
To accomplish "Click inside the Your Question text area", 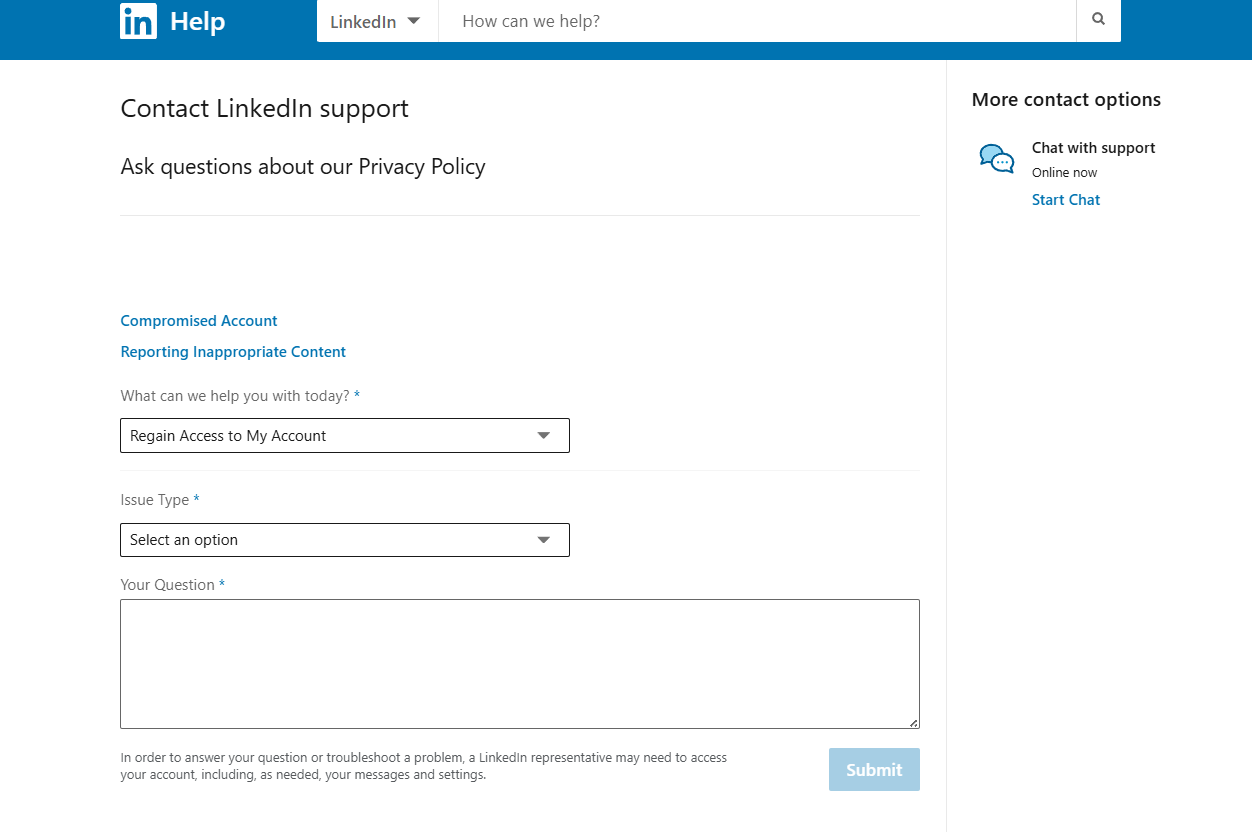I will (x=519, y=663).
